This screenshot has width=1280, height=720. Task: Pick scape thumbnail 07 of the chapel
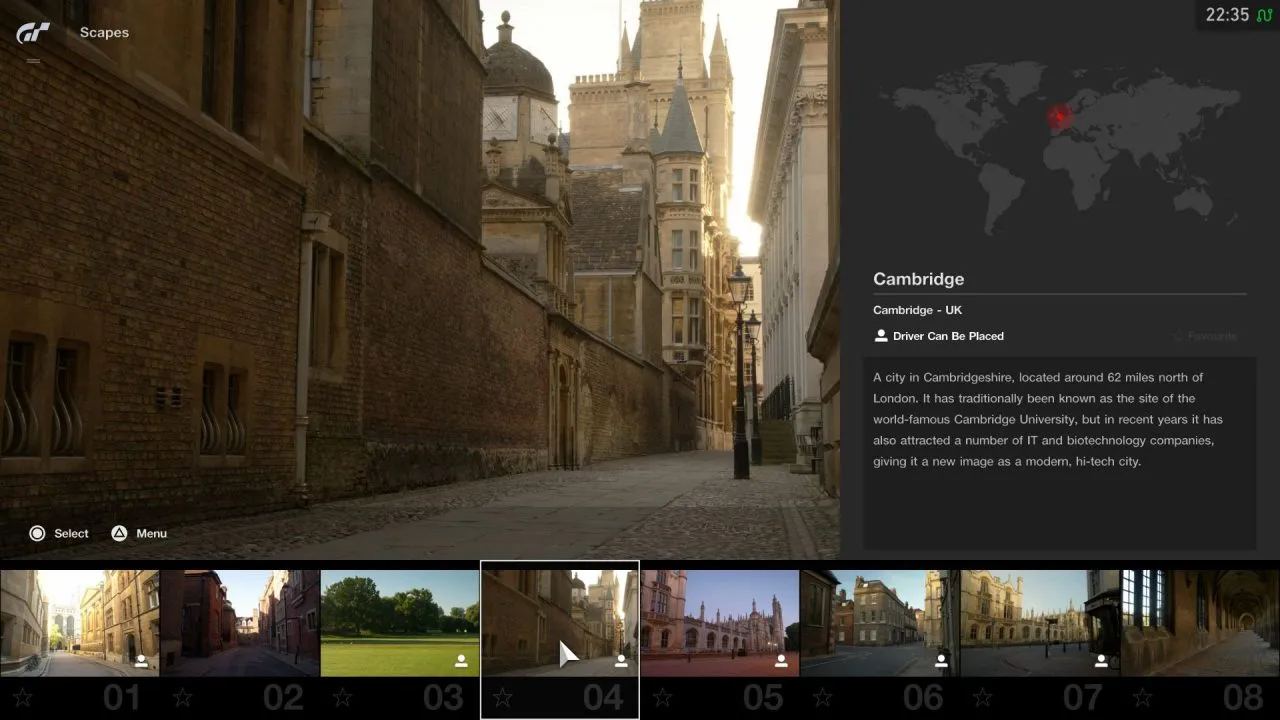1040,622
